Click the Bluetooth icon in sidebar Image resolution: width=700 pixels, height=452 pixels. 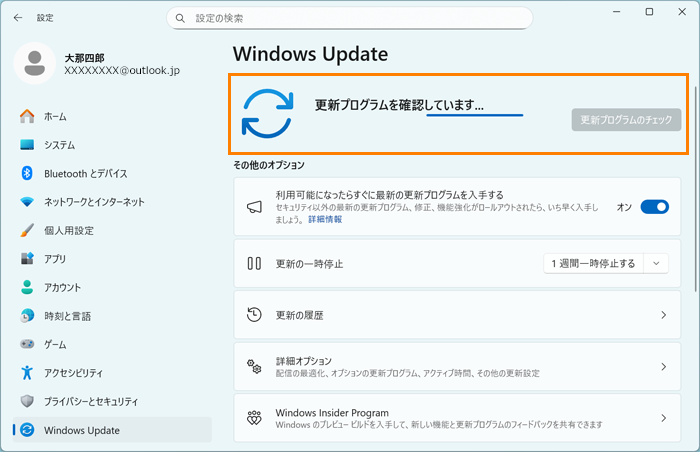pyautogui.click(x=27, y=173)
